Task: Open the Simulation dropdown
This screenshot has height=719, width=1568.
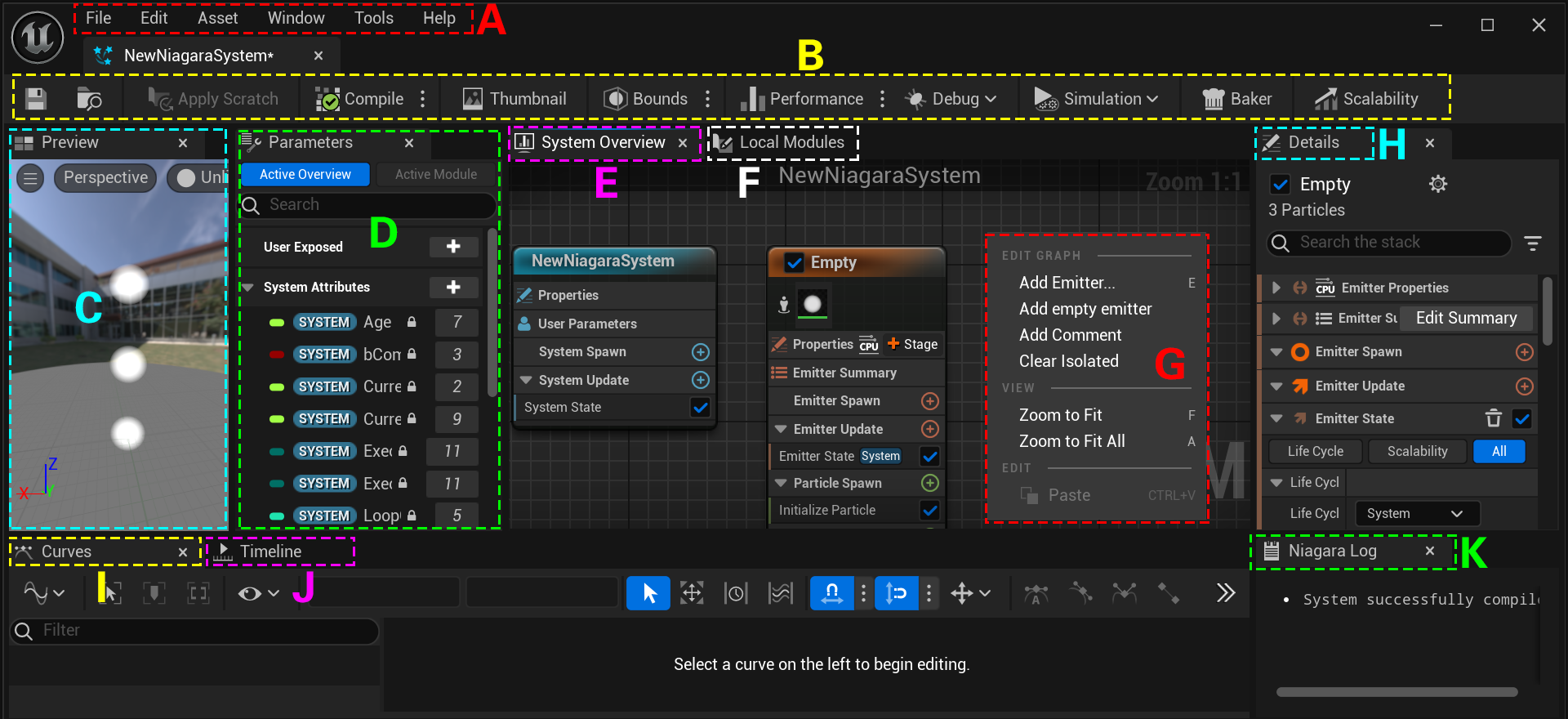Action: [1096, 99]
